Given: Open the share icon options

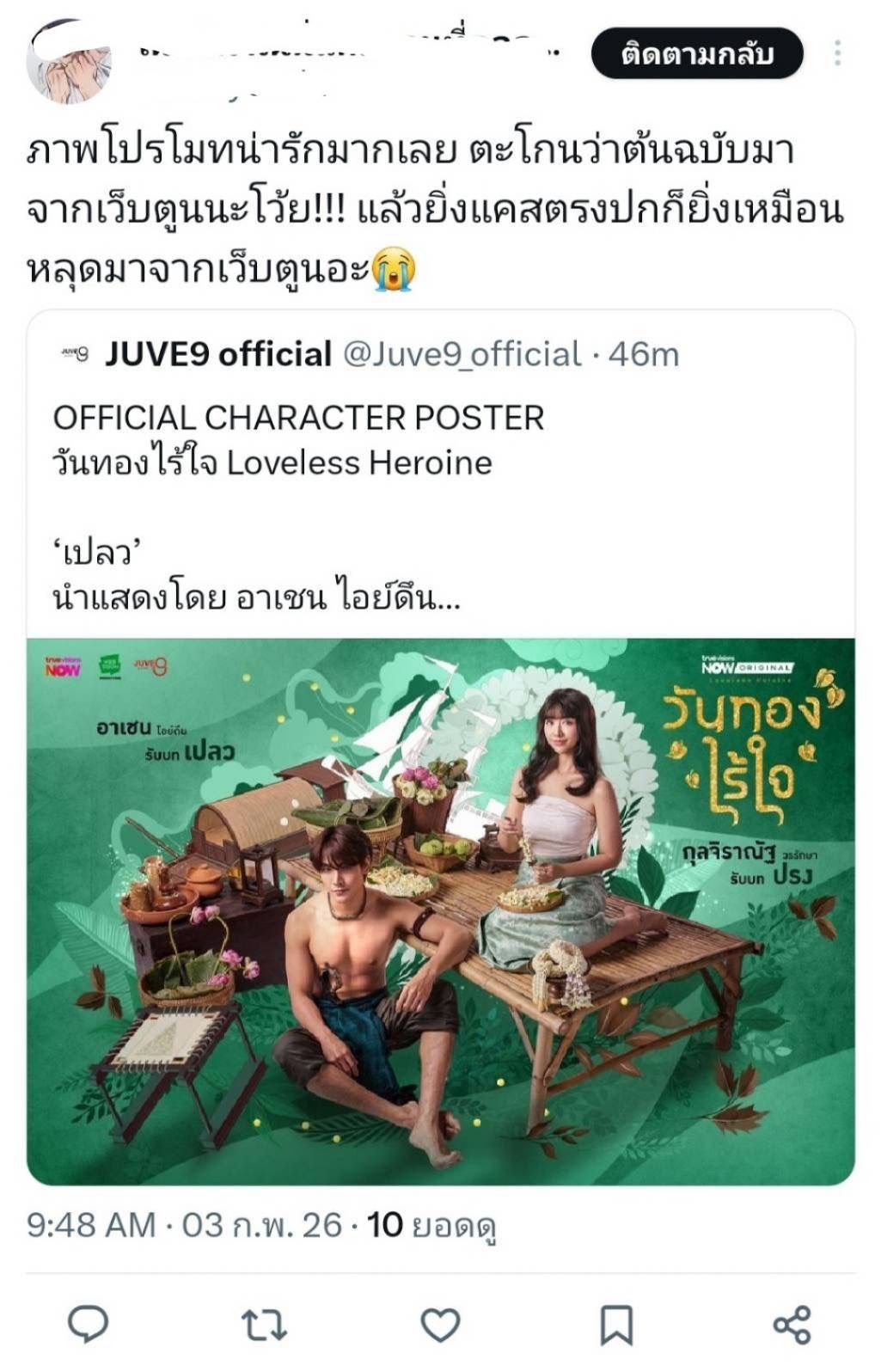Looking at the screenshot, I should pyautogui.click(x=792, y=1325).
